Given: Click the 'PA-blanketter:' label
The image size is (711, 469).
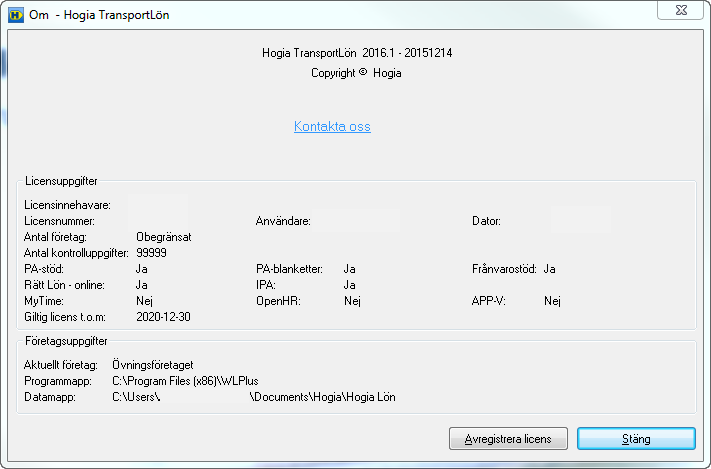Looking at the screenshot, I should point(289,269).
